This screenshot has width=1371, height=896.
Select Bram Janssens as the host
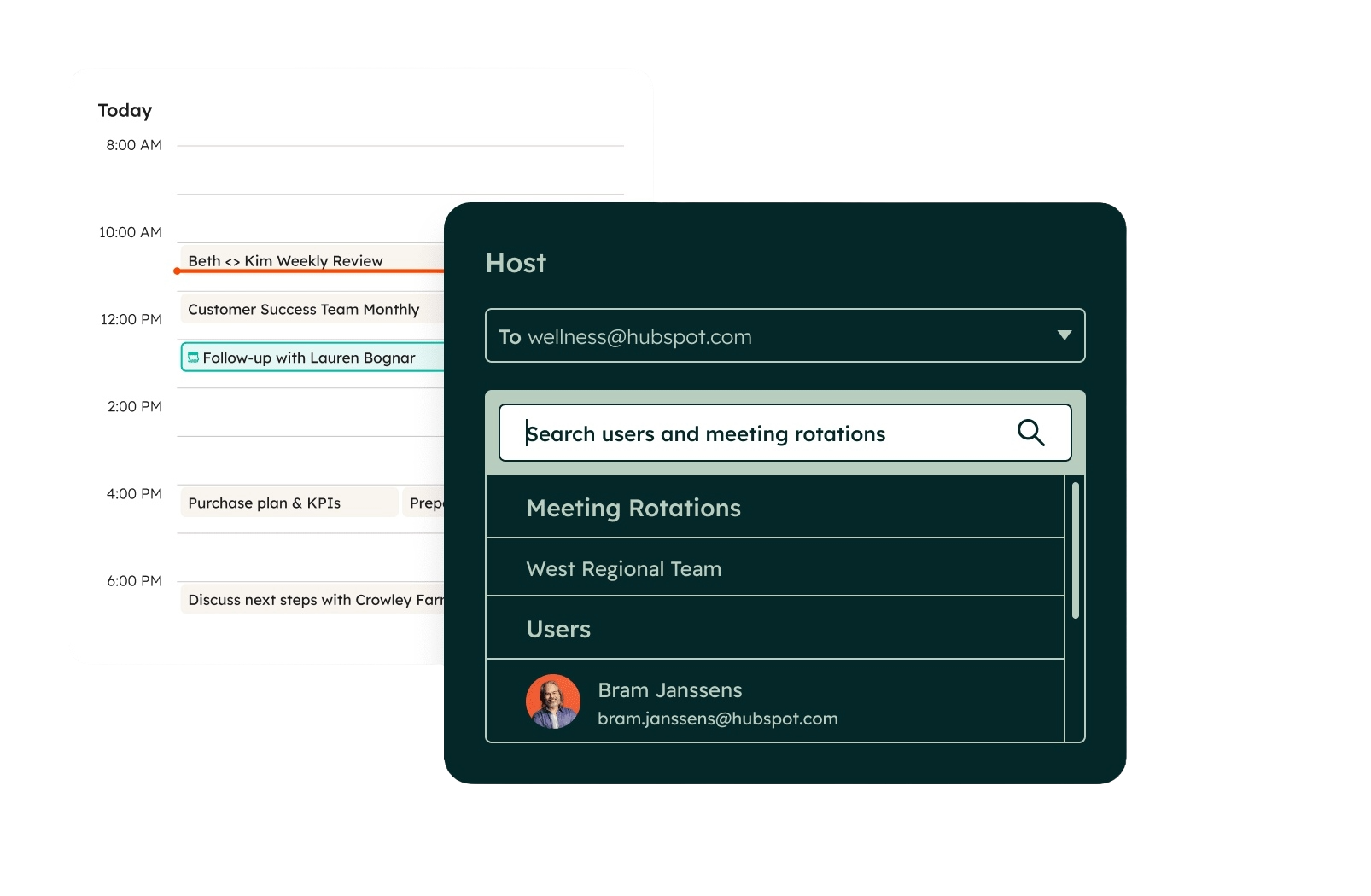pyautogui.click(x=717, y=701)
